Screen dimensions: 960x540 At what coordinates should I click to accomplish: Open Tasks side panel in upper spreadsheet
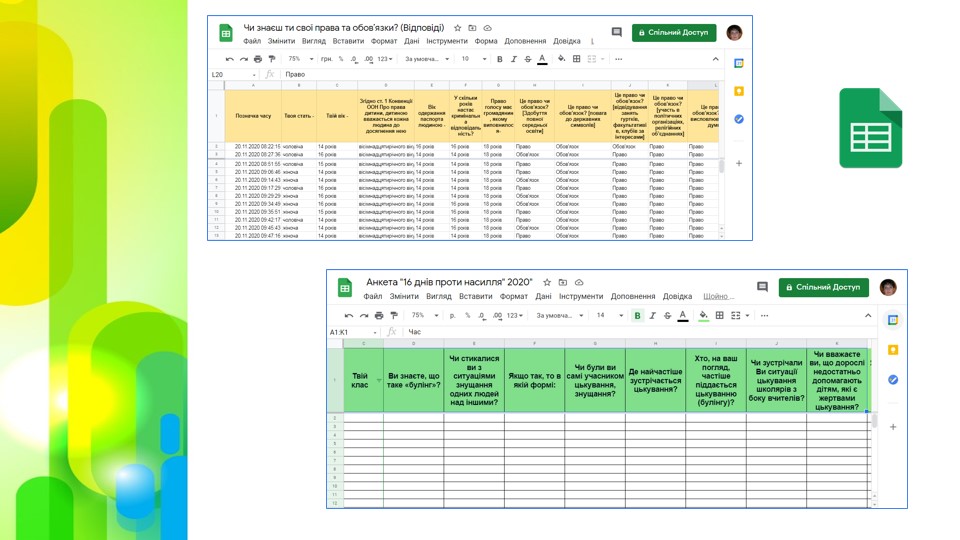pos(739,119)
